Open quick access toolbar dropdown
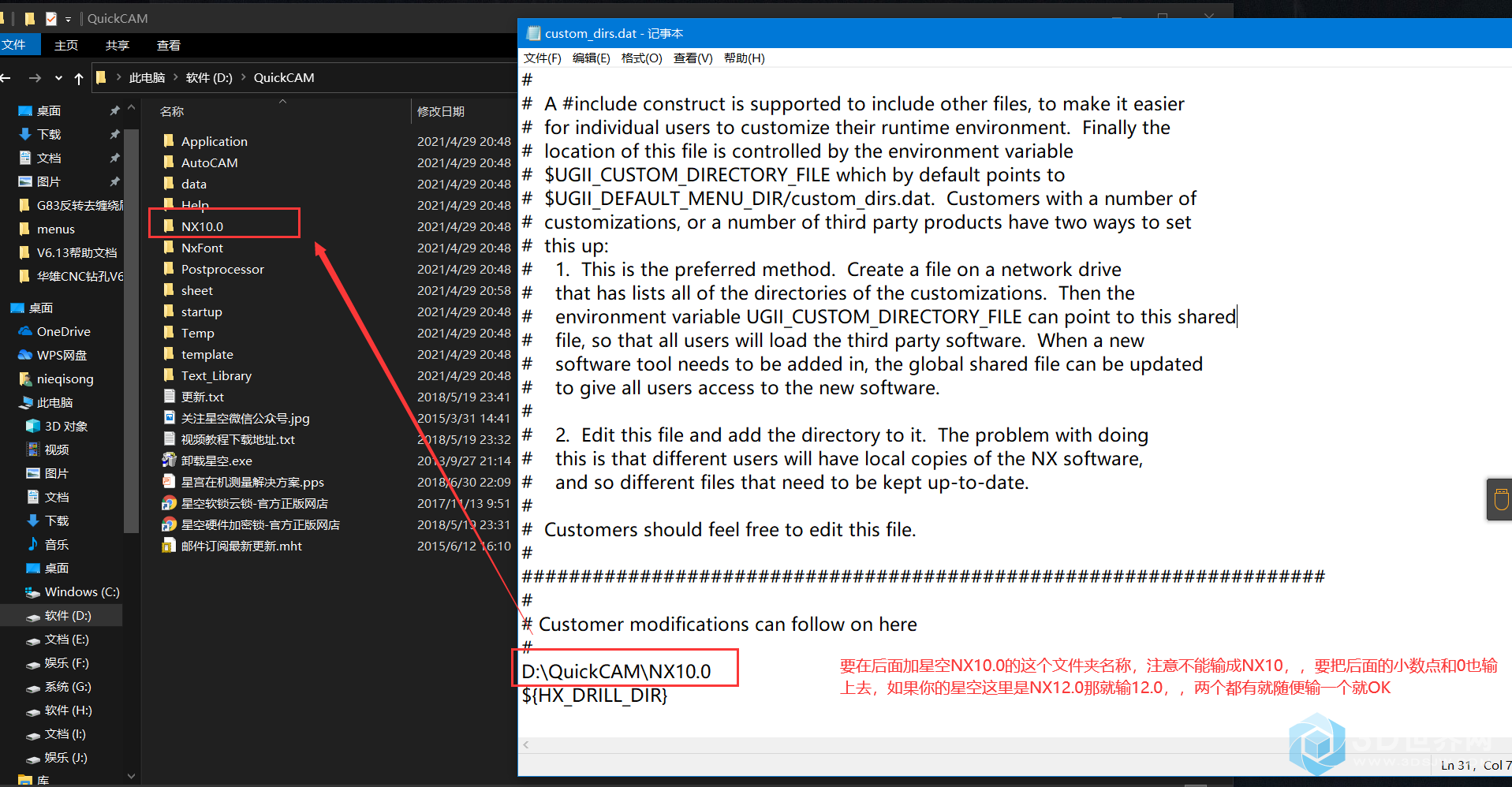 click(x=68, y=18)
